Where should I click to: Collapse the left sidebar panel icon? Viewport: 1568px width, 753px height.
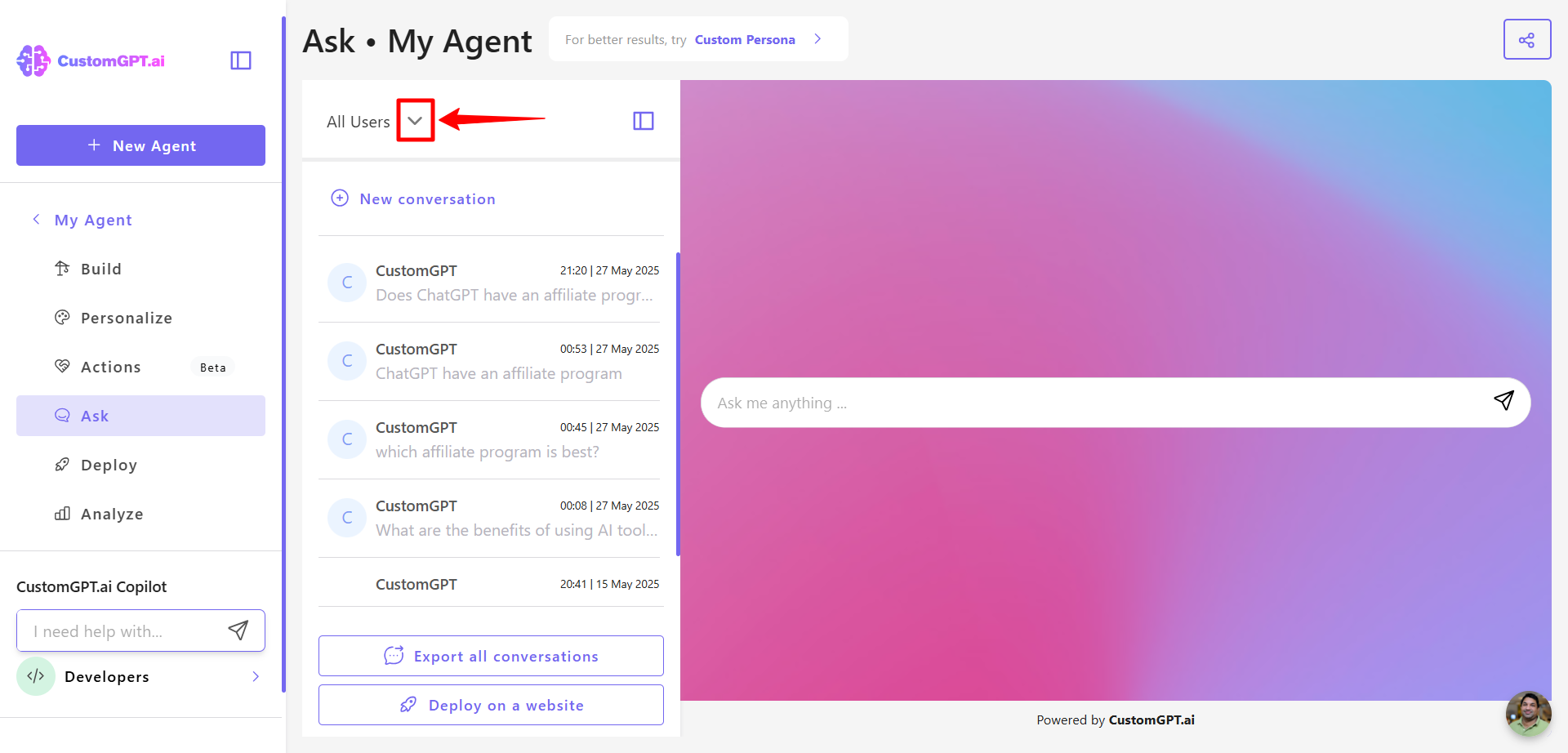point(241,60)
